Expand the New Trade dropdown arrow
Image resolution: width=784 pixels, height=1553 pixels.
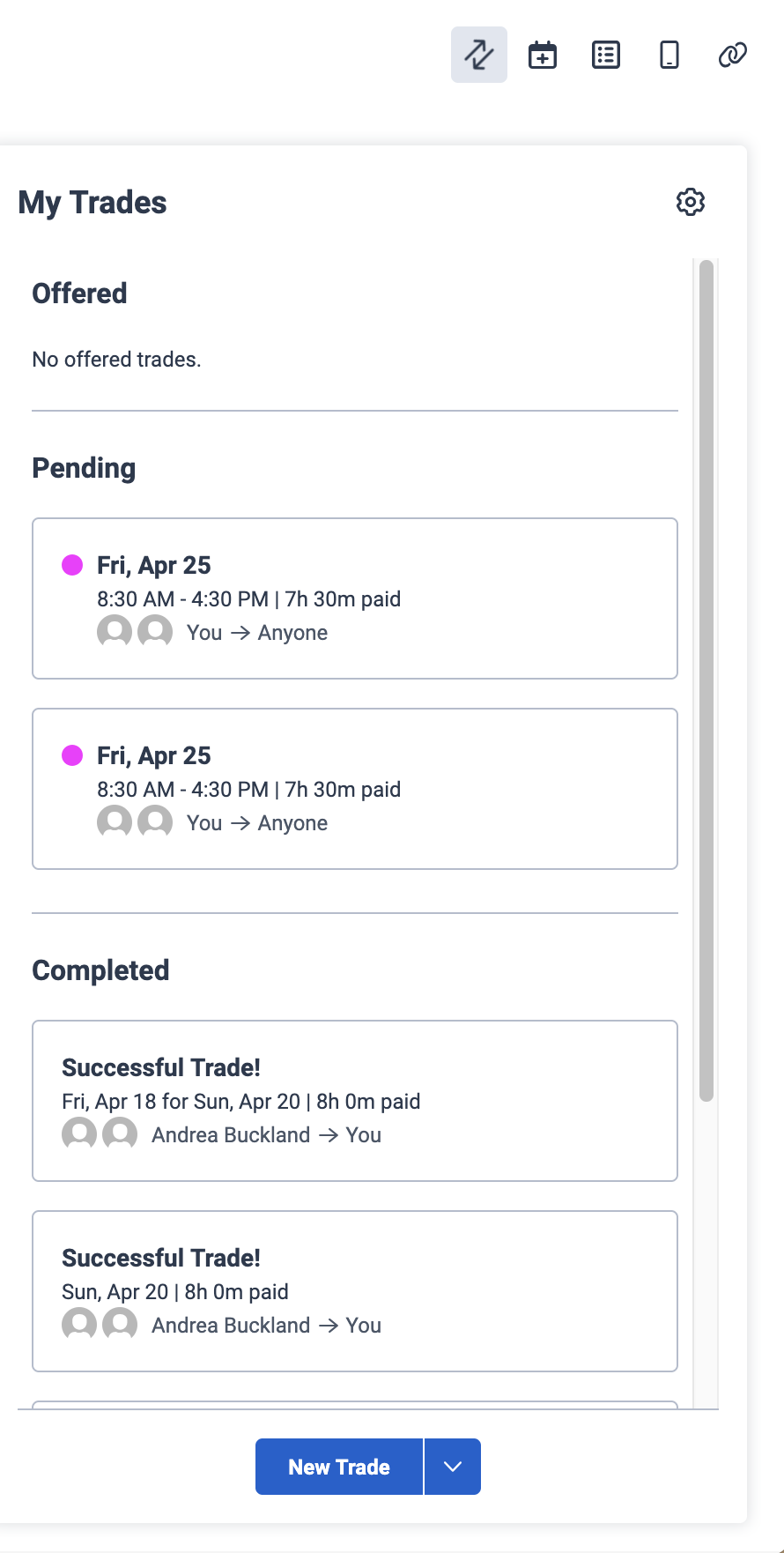[x=453, y=1467]
